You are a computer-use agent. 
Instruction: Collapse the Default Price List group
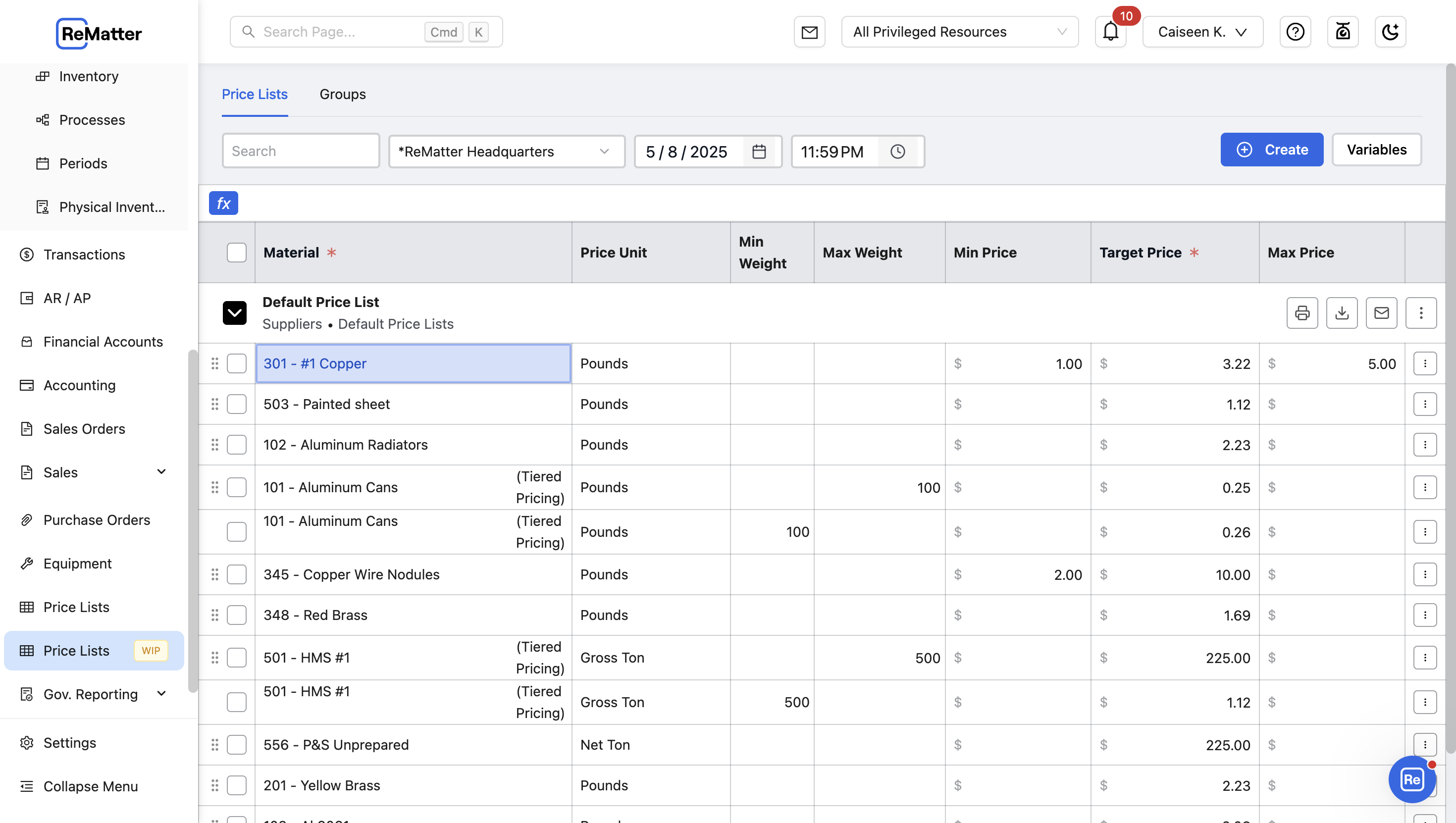tap(235, 312)
